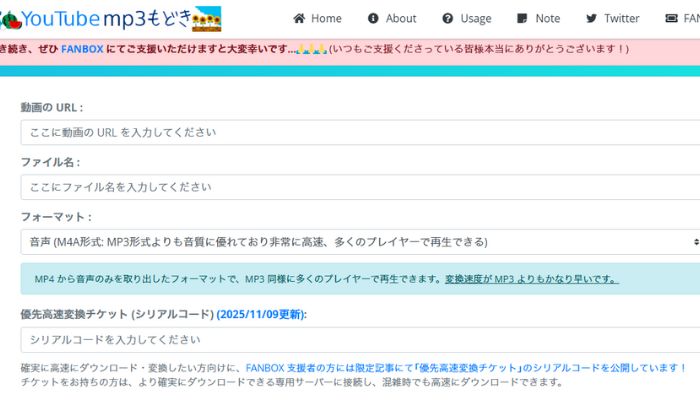
Task: Follow the FANBOX link in pink banner
Action: (82, 49)
